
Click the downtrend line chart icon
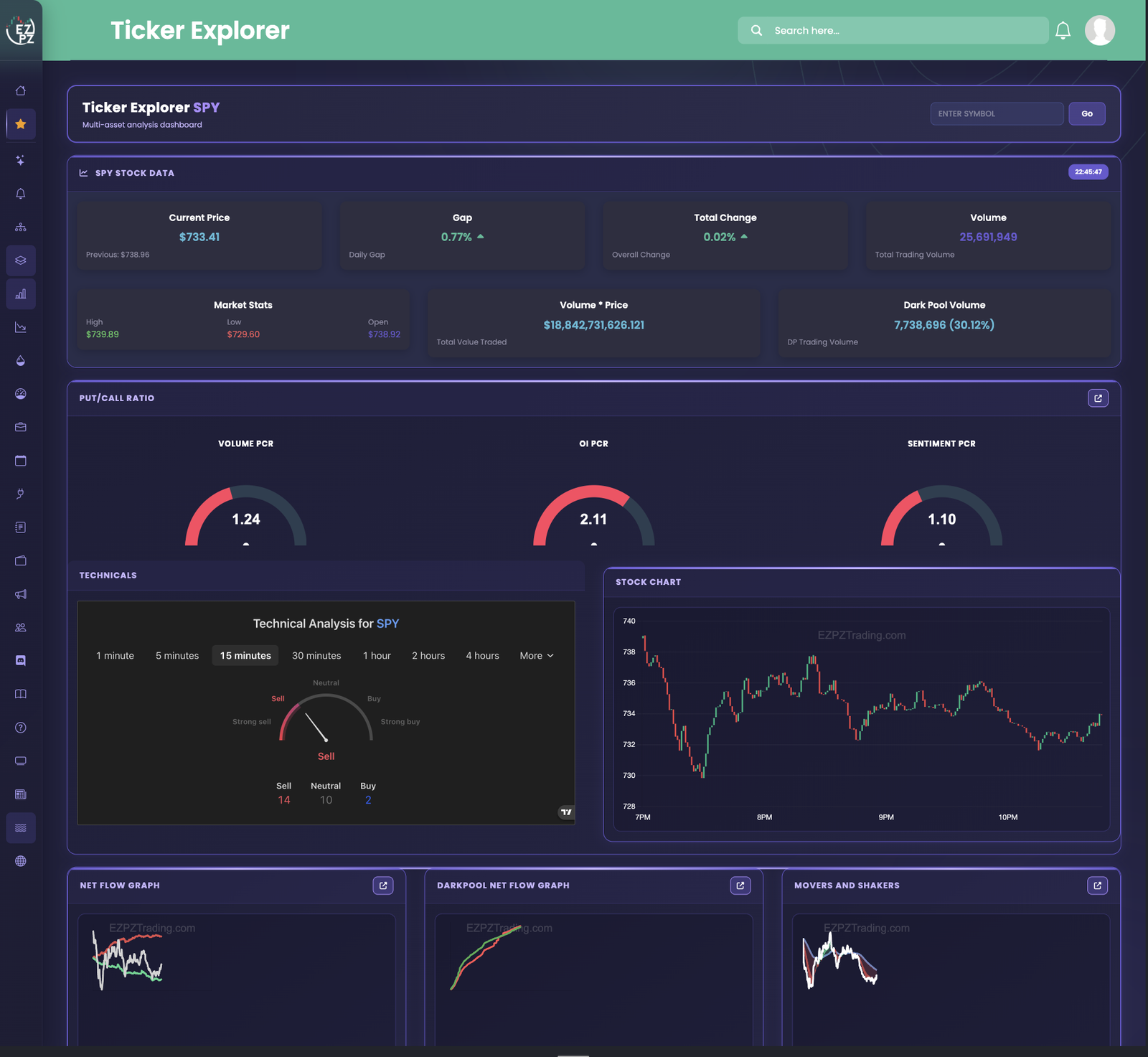point(21,327)
